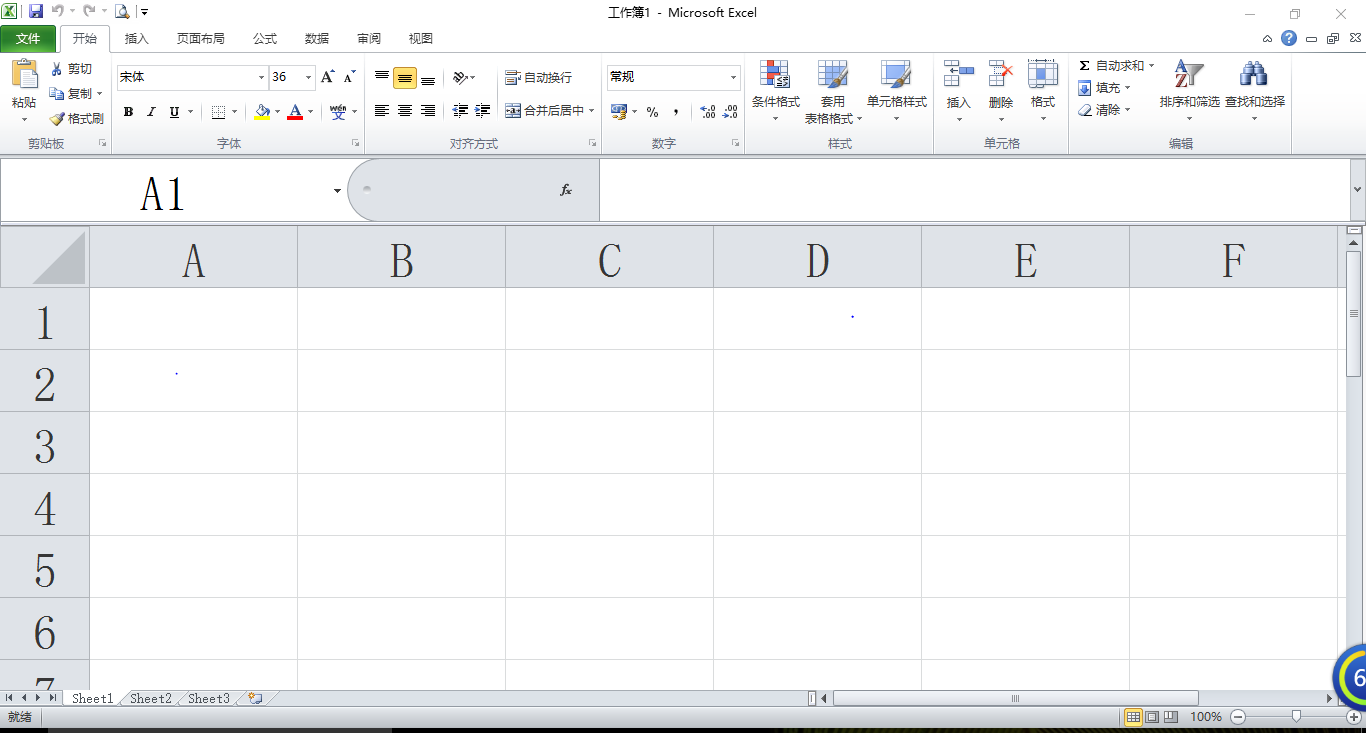The image size is (1366, 733).
Task: Open 条件格式 conditional formatting
Action: [x=775, y=91]
